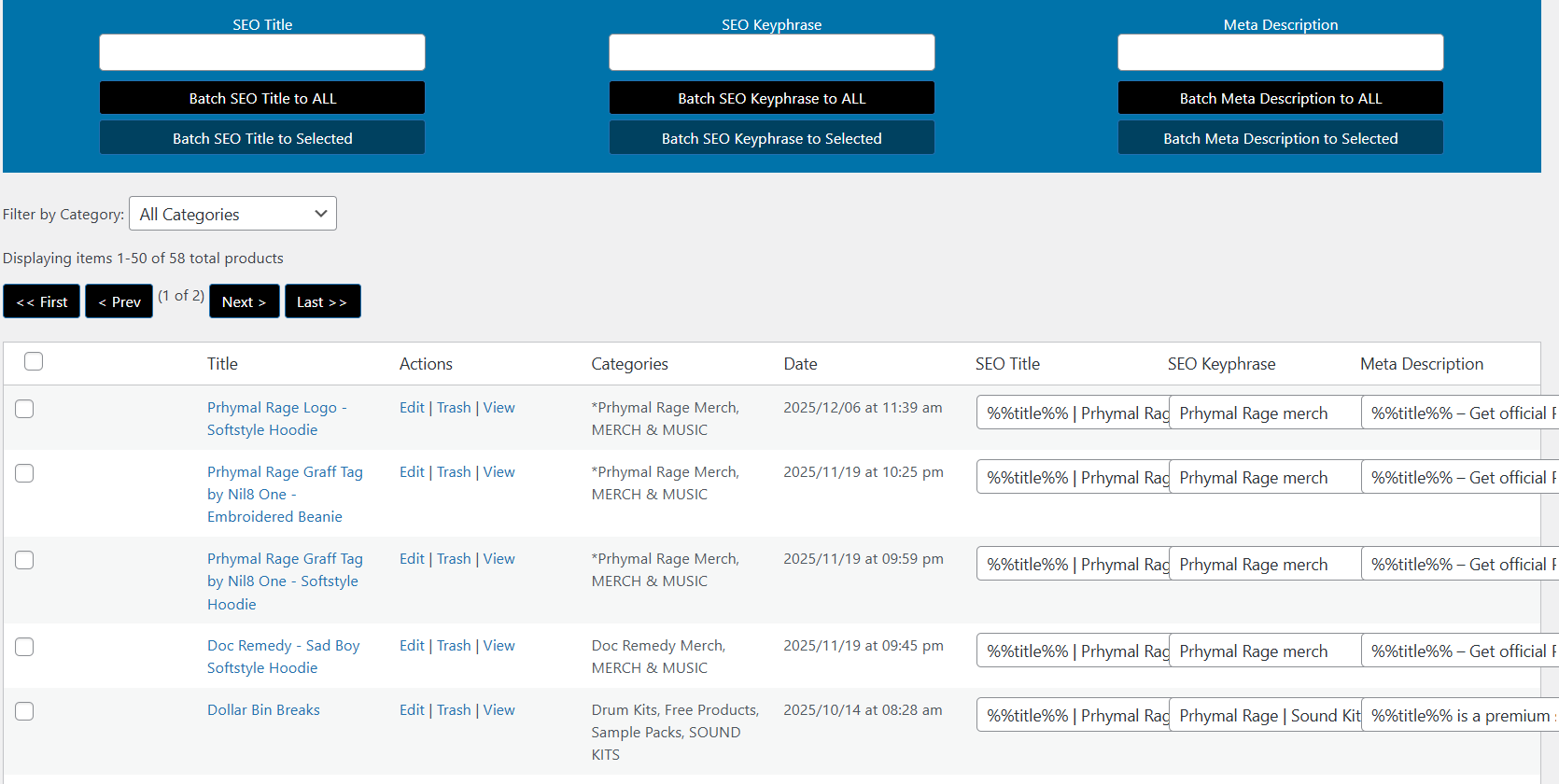
Task: View the Dollar Bin Breaks product
Action: 499,710
